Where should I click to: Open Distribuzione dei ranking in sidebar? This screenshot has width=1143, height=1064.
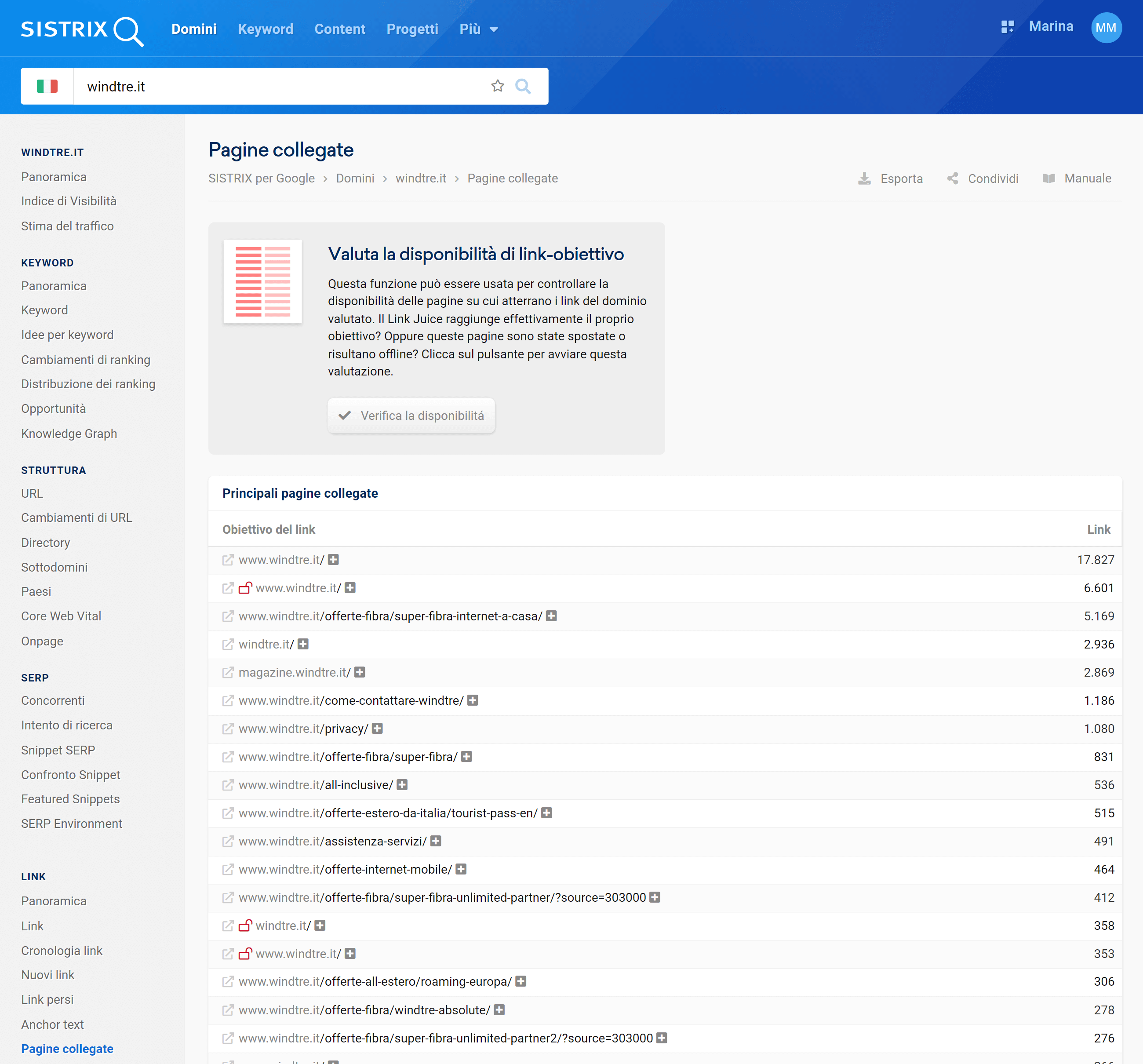click(88, 384)
